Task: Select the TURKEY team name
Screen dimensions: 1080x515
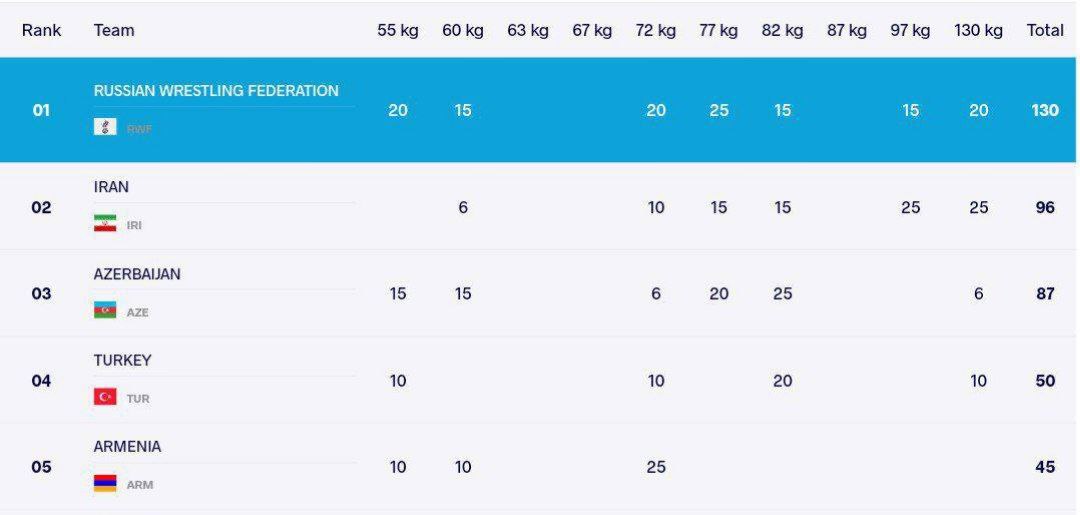Action: [x=122, y=360]
